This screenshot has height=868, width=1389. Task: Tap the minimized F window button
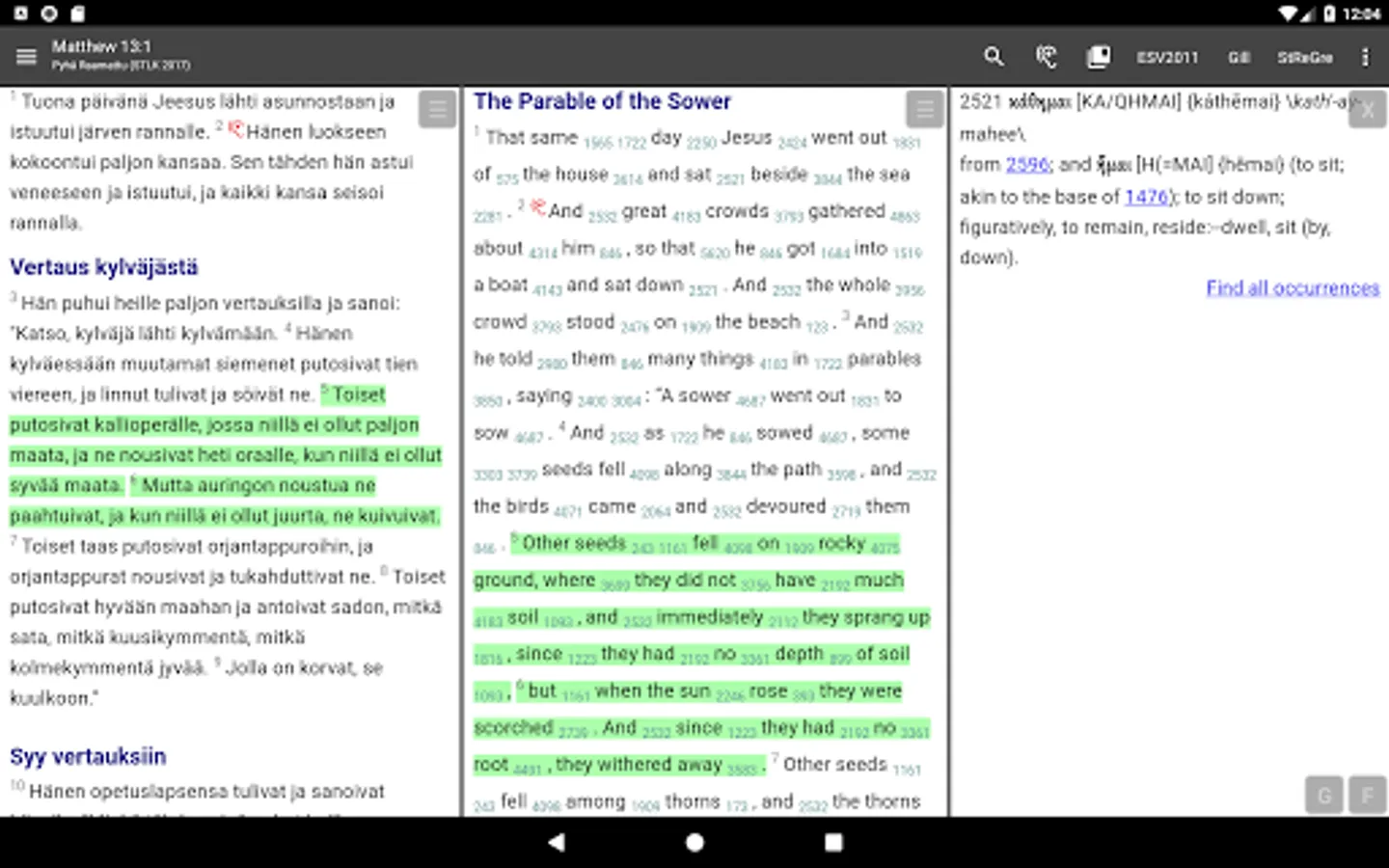click(1367, 796)
